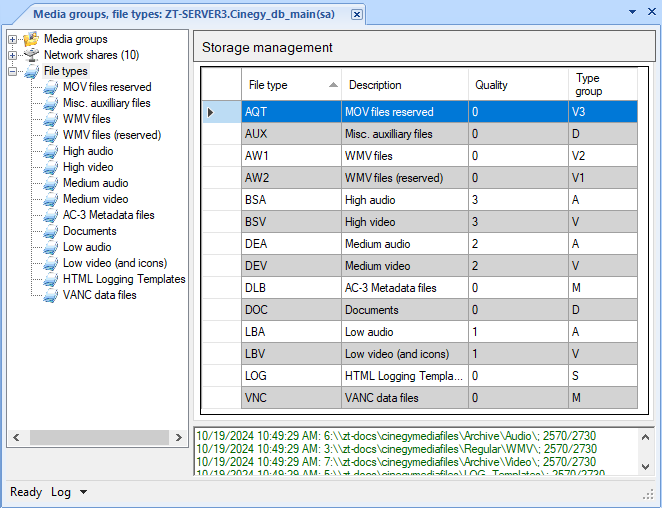Sort table by Quality column header
This screenshot has width=662, height=508.
point(517,85)
